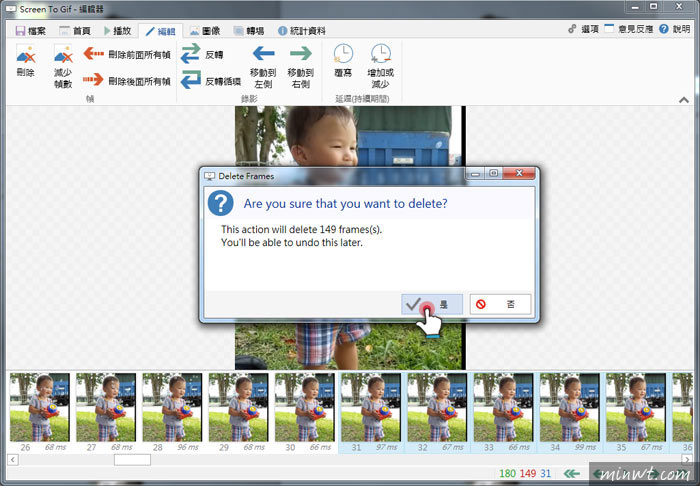Jump to first frame double-arrow icon
700x486 pixels.
click(571, 474)
